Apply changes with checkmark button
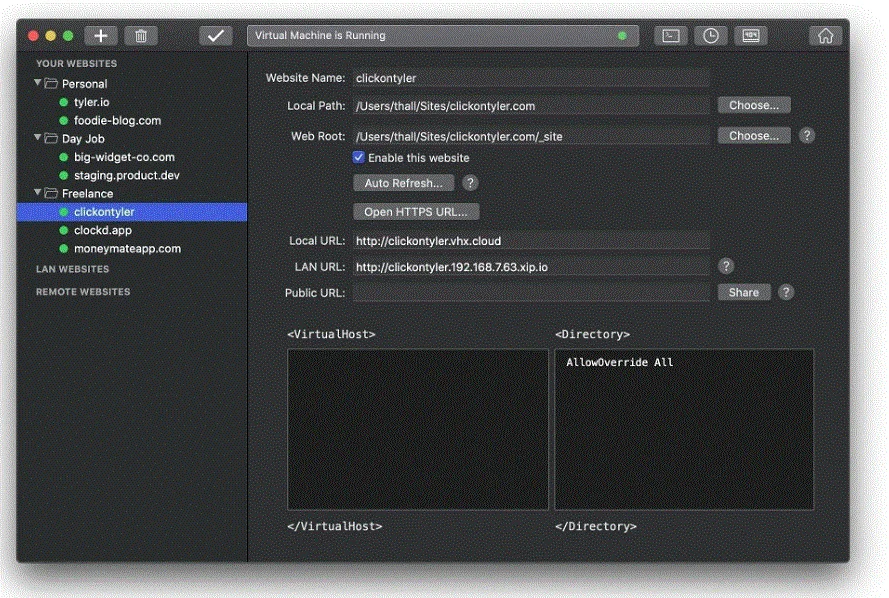 [x=215, y=36]
